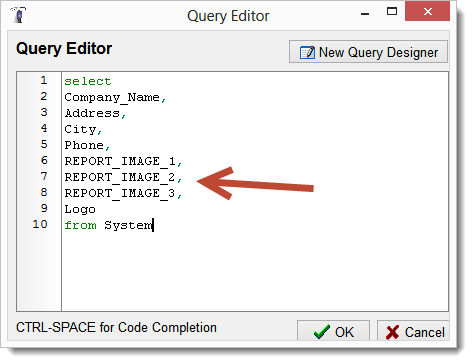Image resolution: width=472 pixels, height=363 pixels.
Task: Confirm the query with OK
Action: tap(333, 331)
